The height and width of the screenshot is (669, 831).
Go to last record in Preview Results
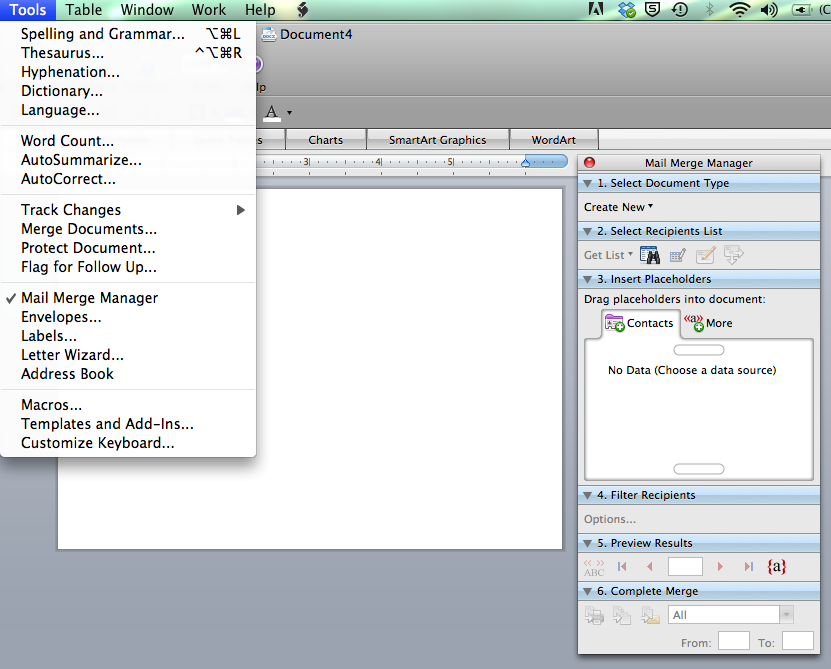[x=748, y=567]
